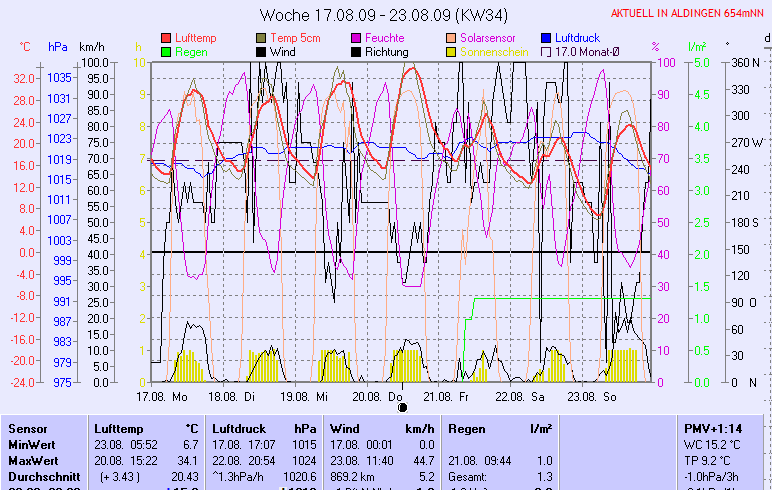Click the blue Luftdruck legend square
This screenshot has height=490, width=772.
click(x=546, y=37)
